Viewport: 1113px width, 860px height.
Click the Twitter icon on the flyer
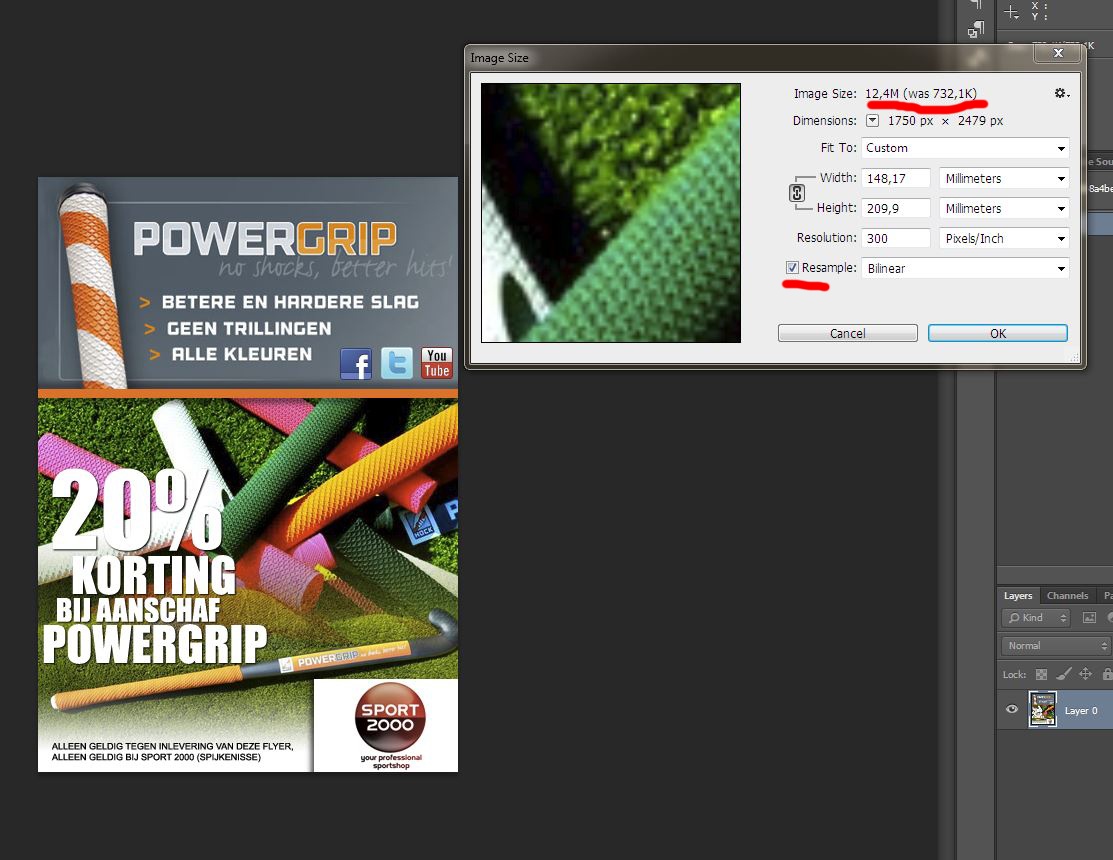click(x=397, y=363)
